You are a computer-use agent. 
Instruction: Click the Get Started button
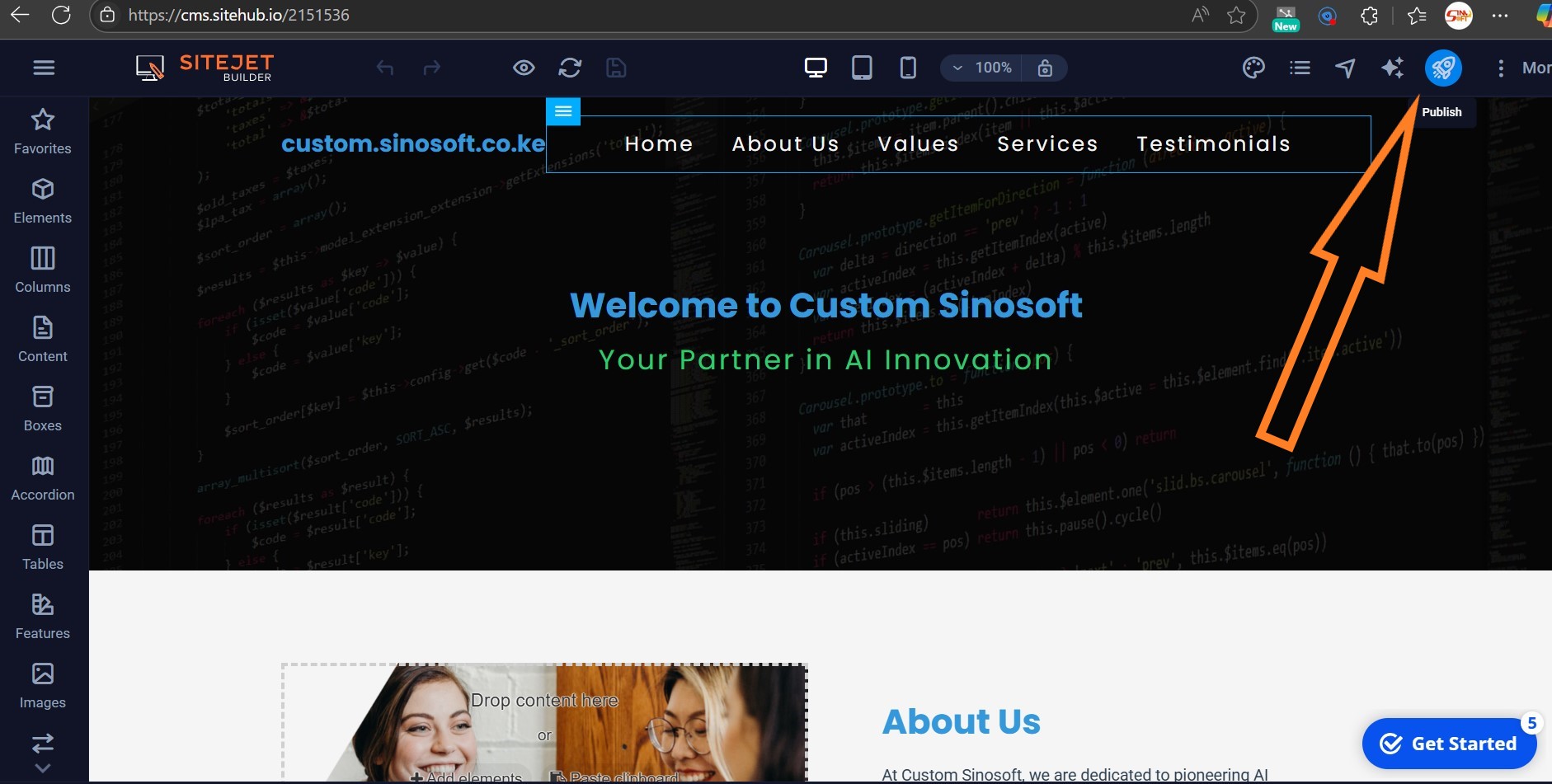(1449, 743)
